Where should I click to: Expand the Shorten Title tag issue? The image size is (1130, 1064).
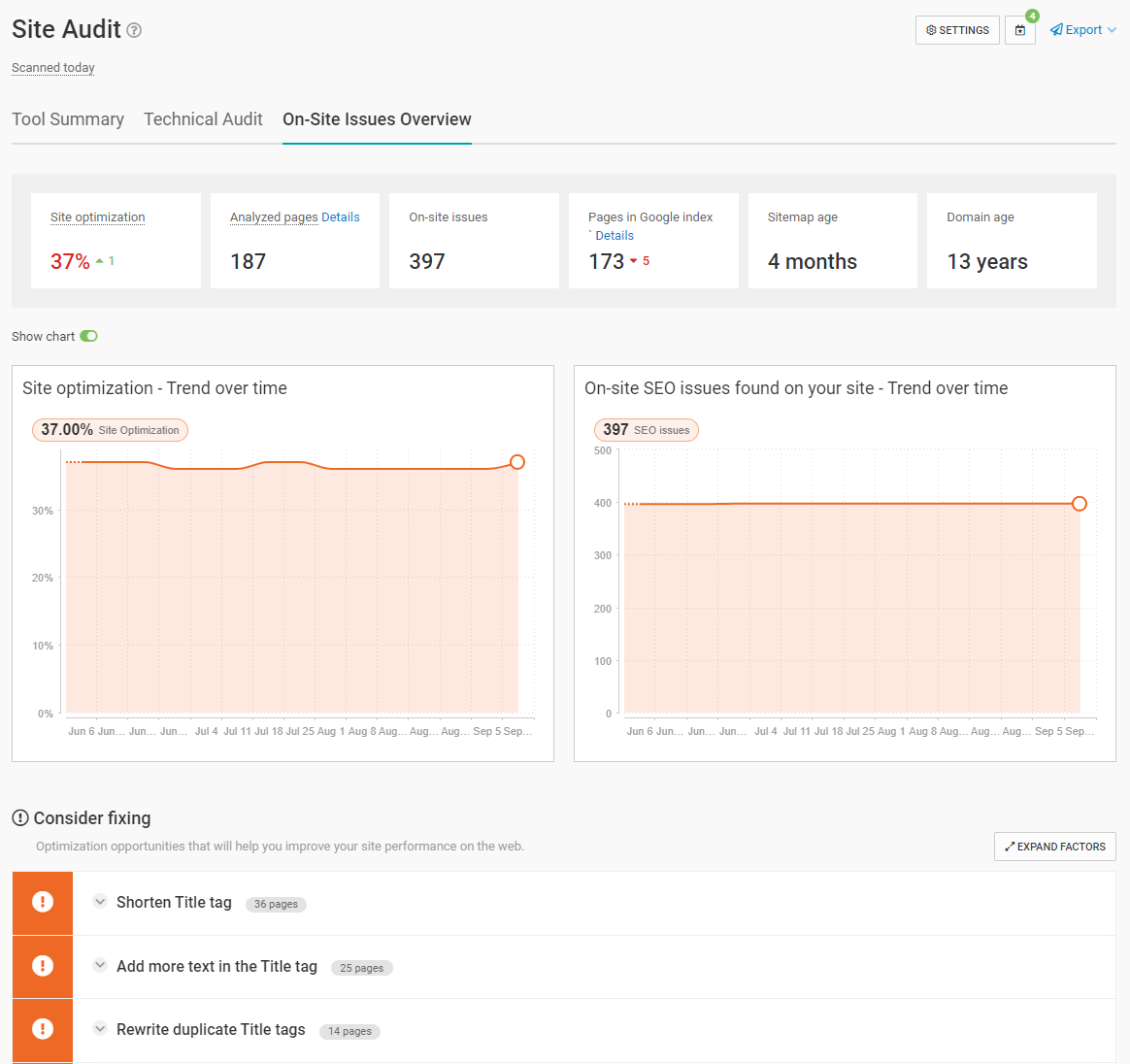click(x=99, y=902)
